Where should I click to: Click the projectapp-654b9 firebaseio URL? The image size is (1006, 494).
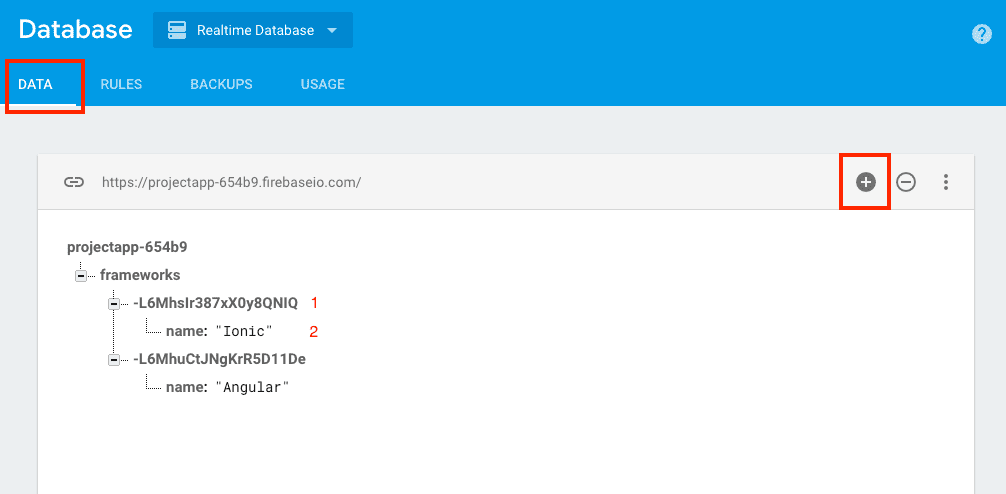(231, 182)
